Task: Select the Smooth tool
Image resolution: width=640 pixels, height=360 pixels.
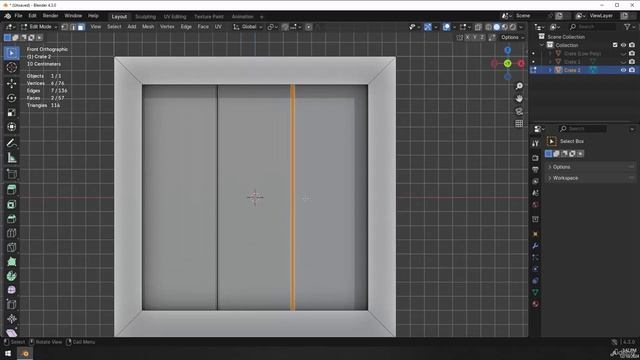Action: point(11,290)
